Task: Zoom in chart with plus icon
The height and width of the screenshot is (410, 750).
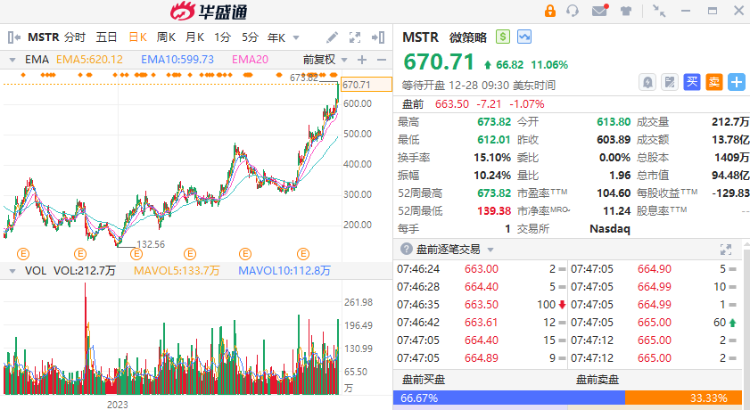Action: (362, 60)
